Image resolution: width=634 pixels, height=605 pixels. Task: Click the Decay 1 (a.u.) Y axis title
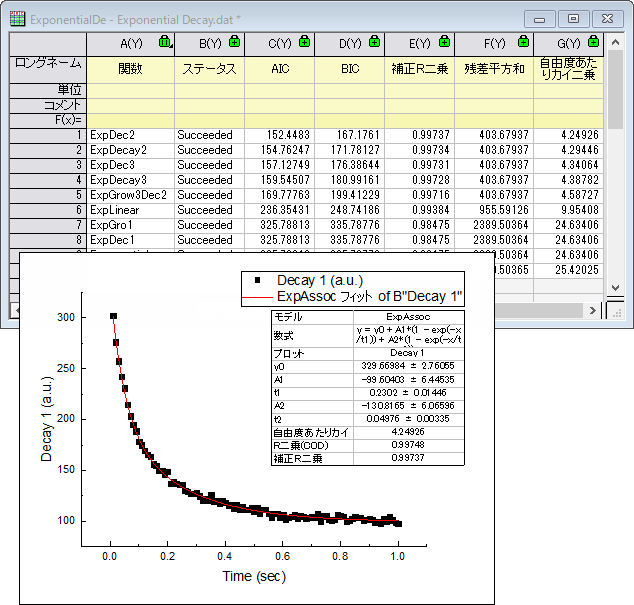(x=47, y=420)
